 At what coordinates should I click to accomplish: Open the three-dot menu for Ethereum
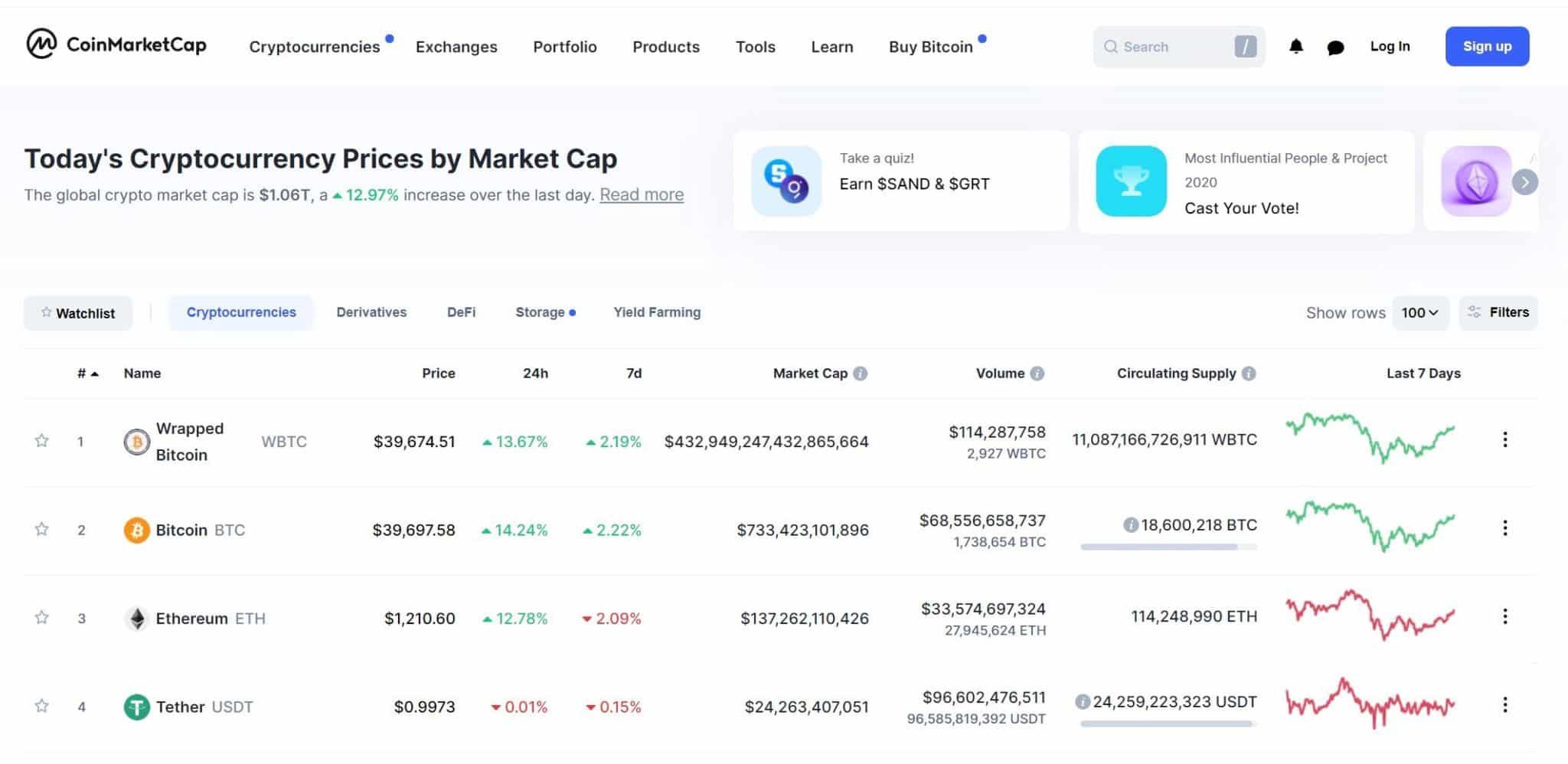coord(1504,616)
